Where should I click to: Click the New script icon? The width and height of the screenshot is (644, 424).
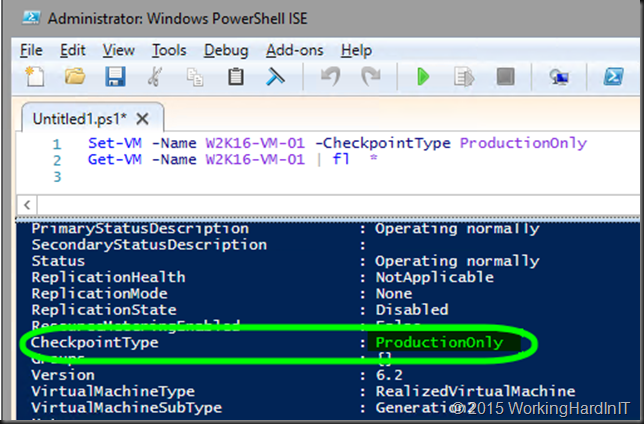tap(35, 76)
